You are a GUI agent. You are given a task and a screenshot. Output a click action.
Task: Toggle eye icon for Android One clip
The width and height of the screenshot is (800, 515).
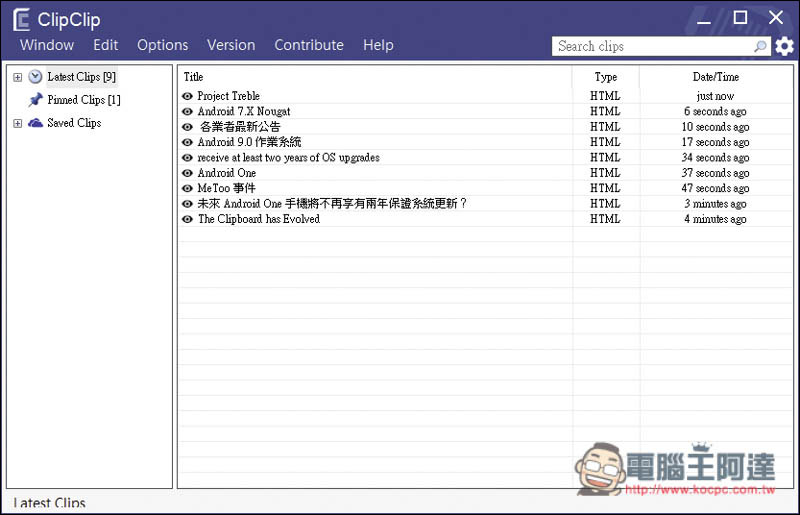click(x=187, y=173)
